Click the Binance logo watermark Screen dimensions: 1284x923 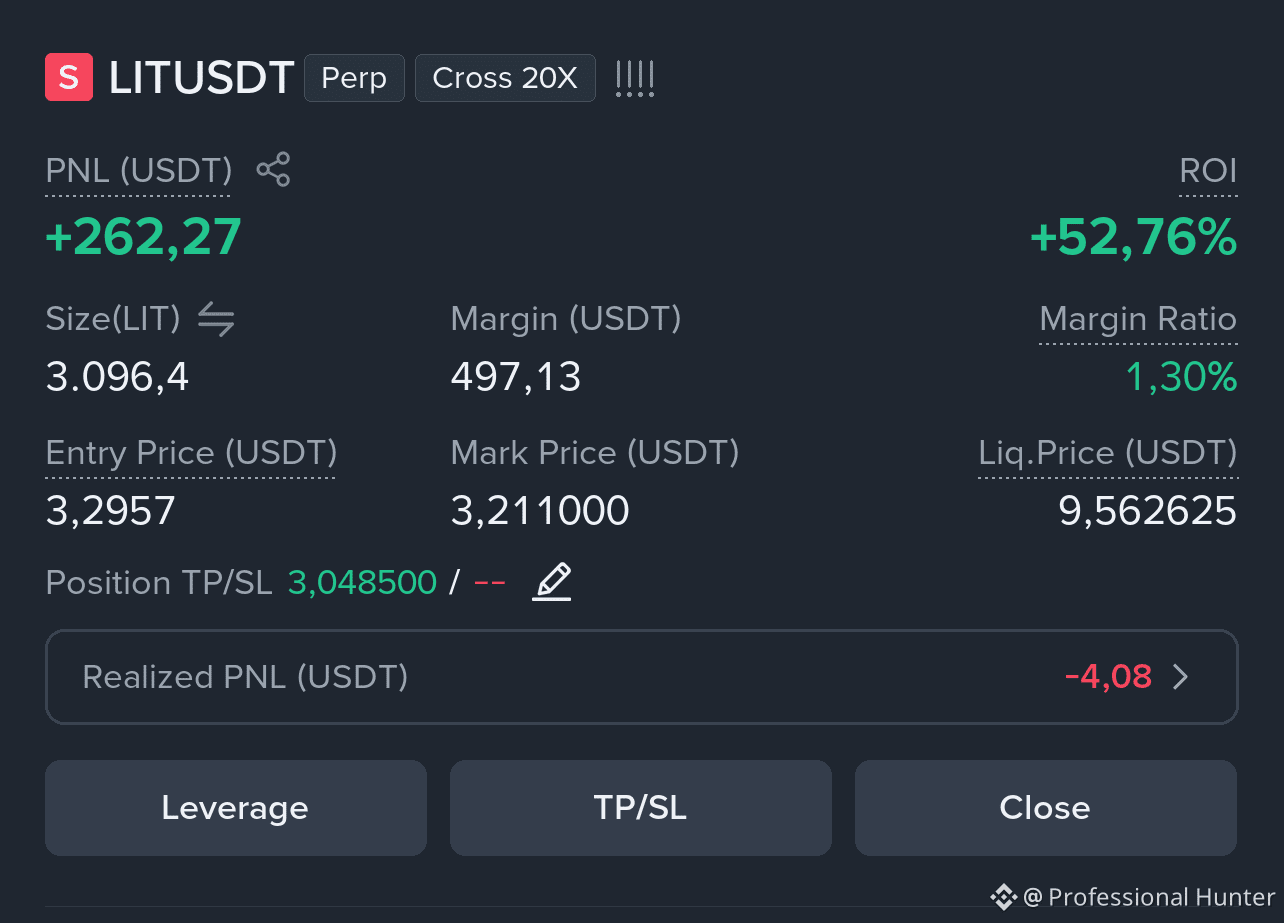[x=1003, y=896]
